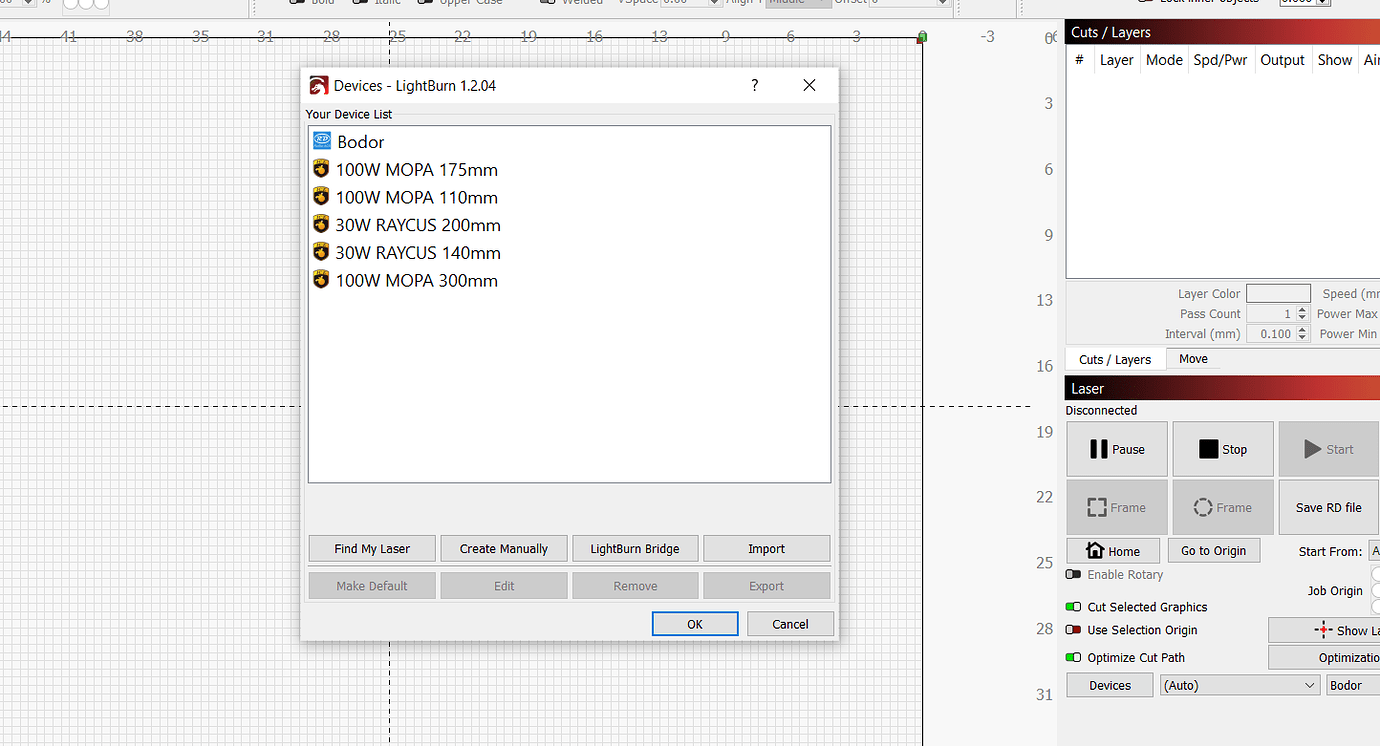Click the Go to Origin button
This screenshot has width=1380, height=746.
pos(1214,551)
